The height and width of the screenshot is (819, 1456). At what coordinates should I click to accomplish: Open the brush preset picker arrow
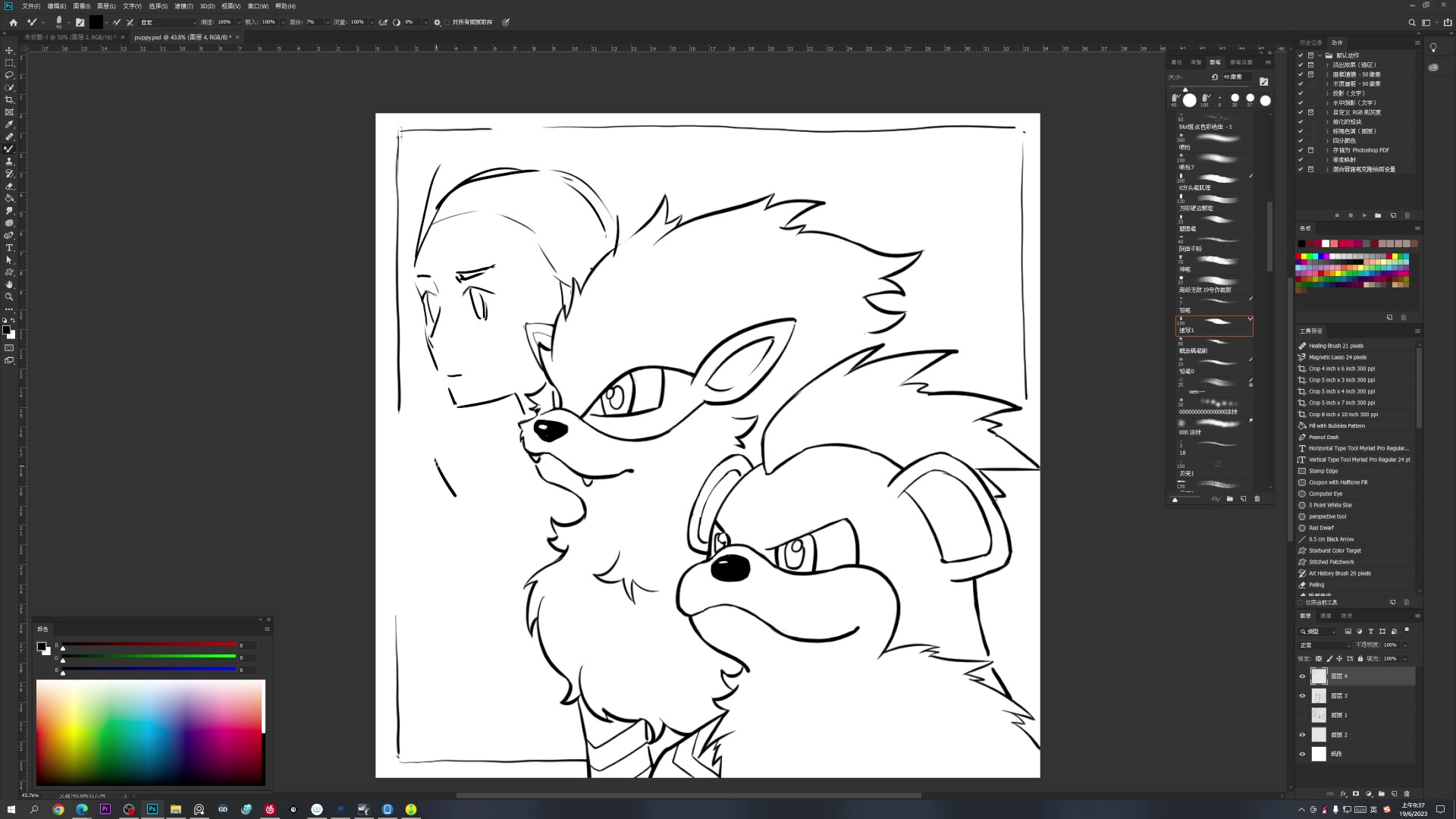point(68,23)
